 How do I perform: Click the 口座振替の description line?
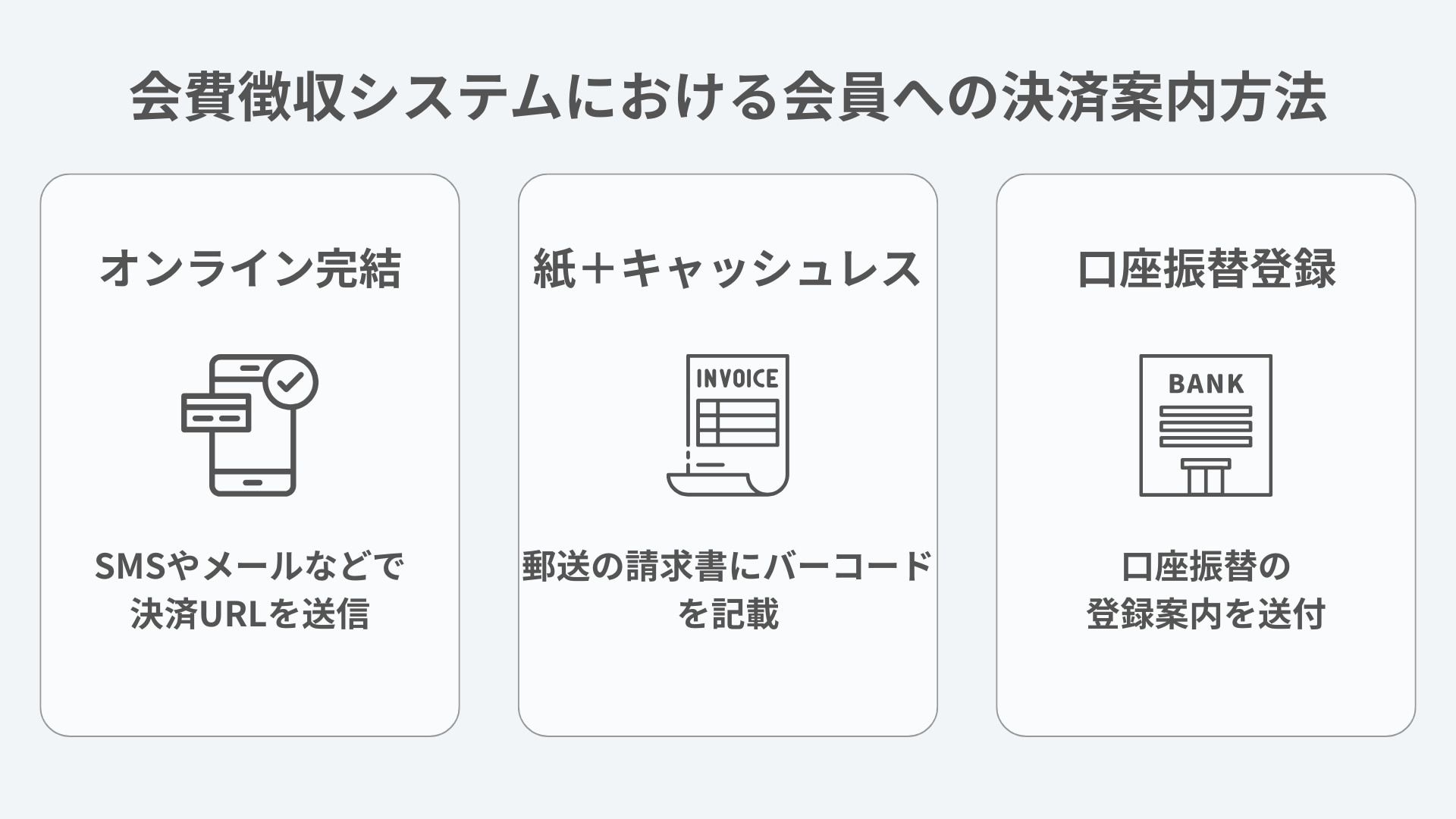tap(1206, 566)
